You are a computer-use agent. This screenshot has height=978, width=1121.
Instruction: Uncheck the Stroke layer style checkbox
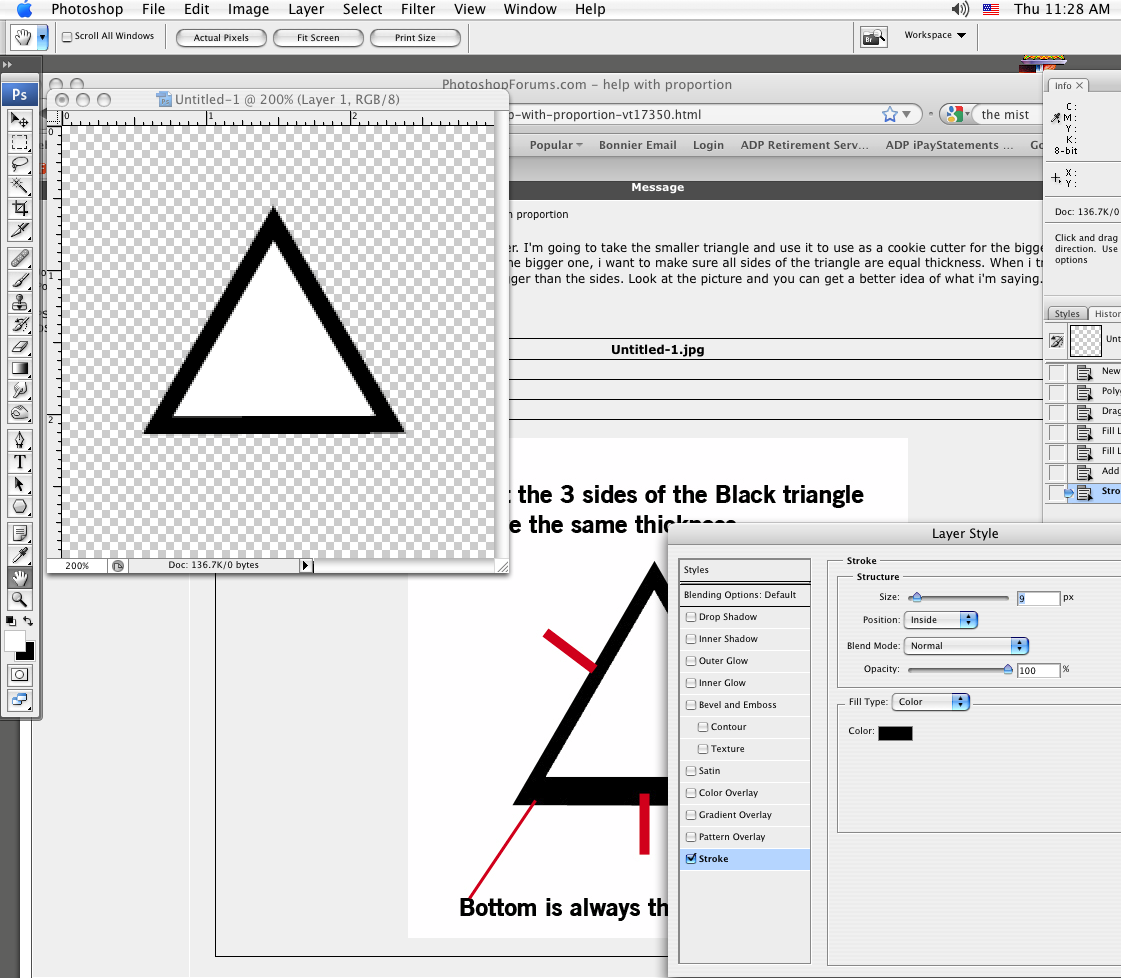pos(691,859)
